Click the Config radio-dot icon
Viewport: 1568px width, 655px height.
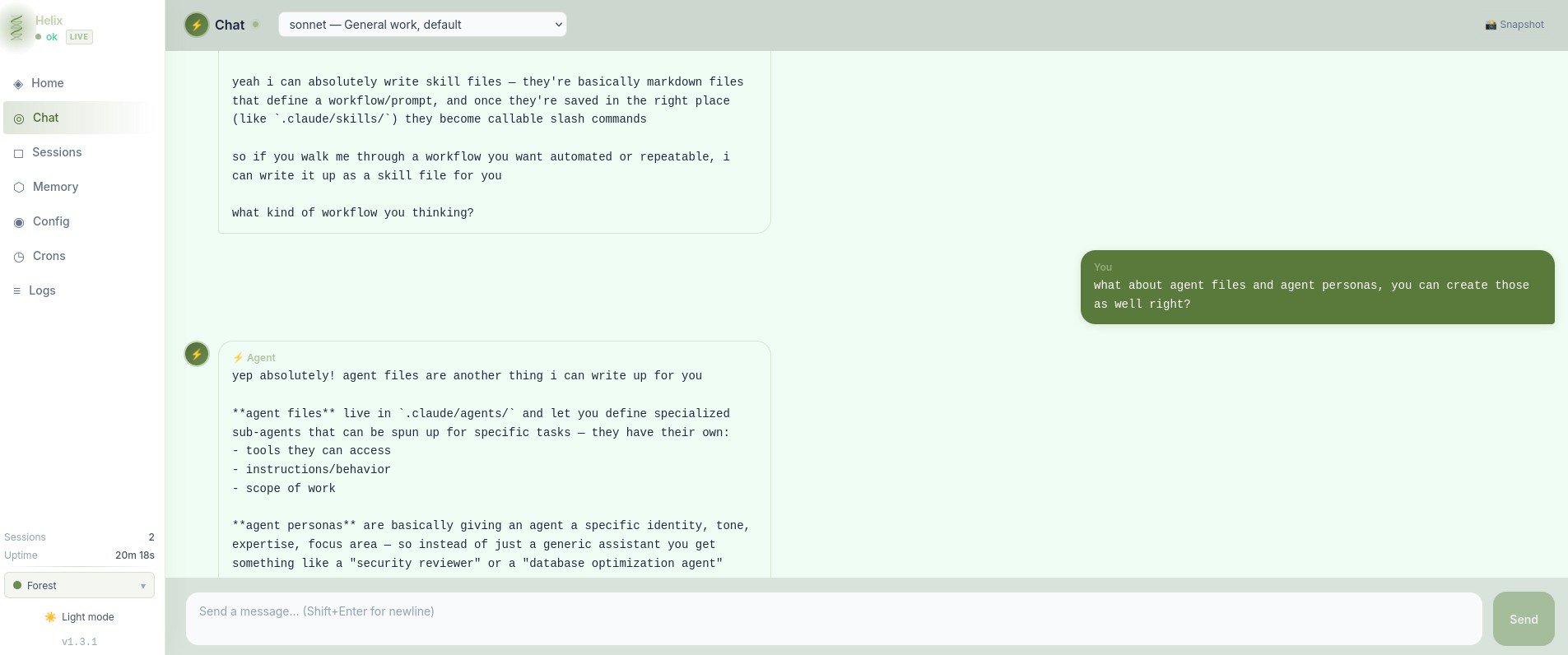19,222
